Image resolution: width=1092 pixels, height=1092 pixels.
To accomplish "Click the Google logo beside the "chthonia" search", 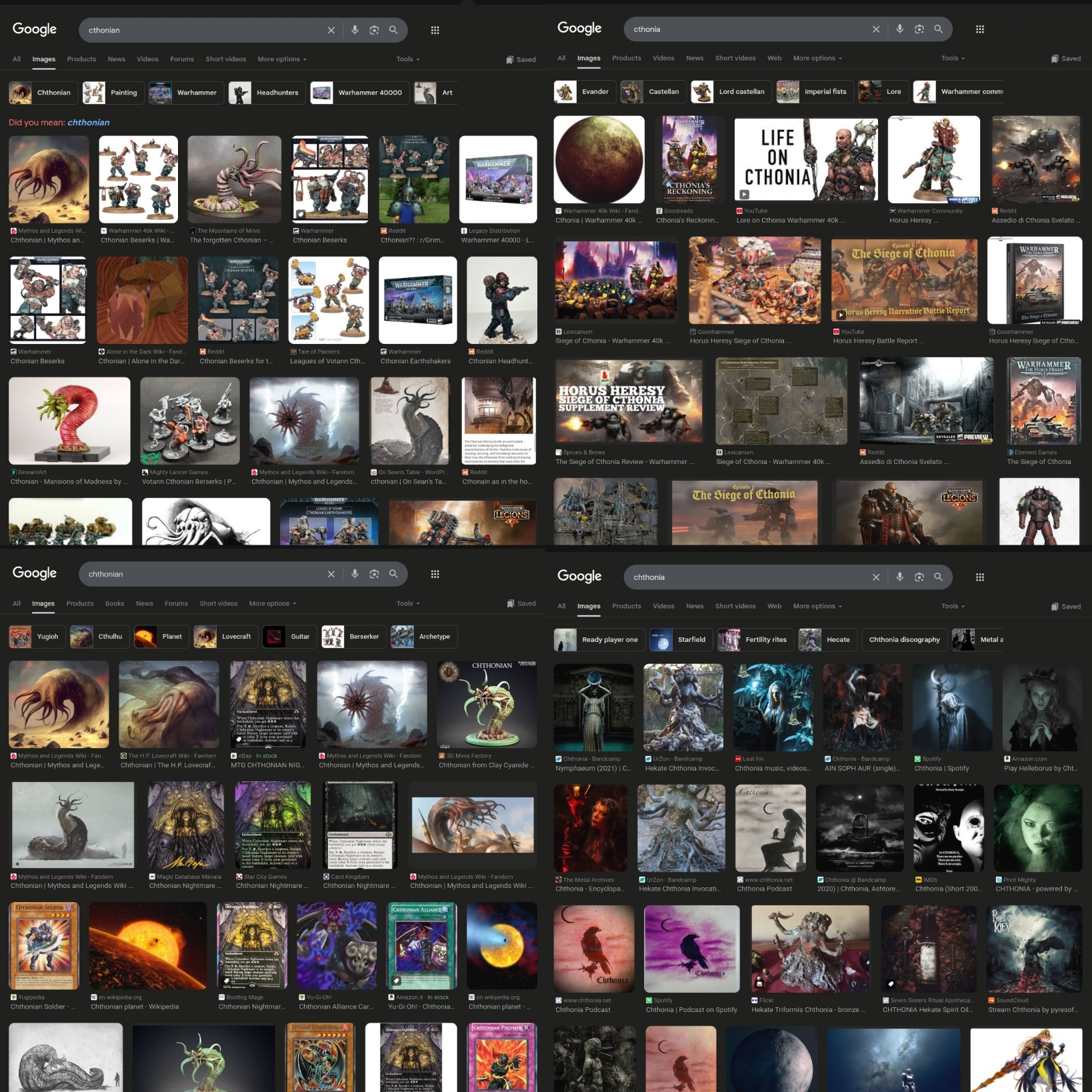I will tap(579, 577).
